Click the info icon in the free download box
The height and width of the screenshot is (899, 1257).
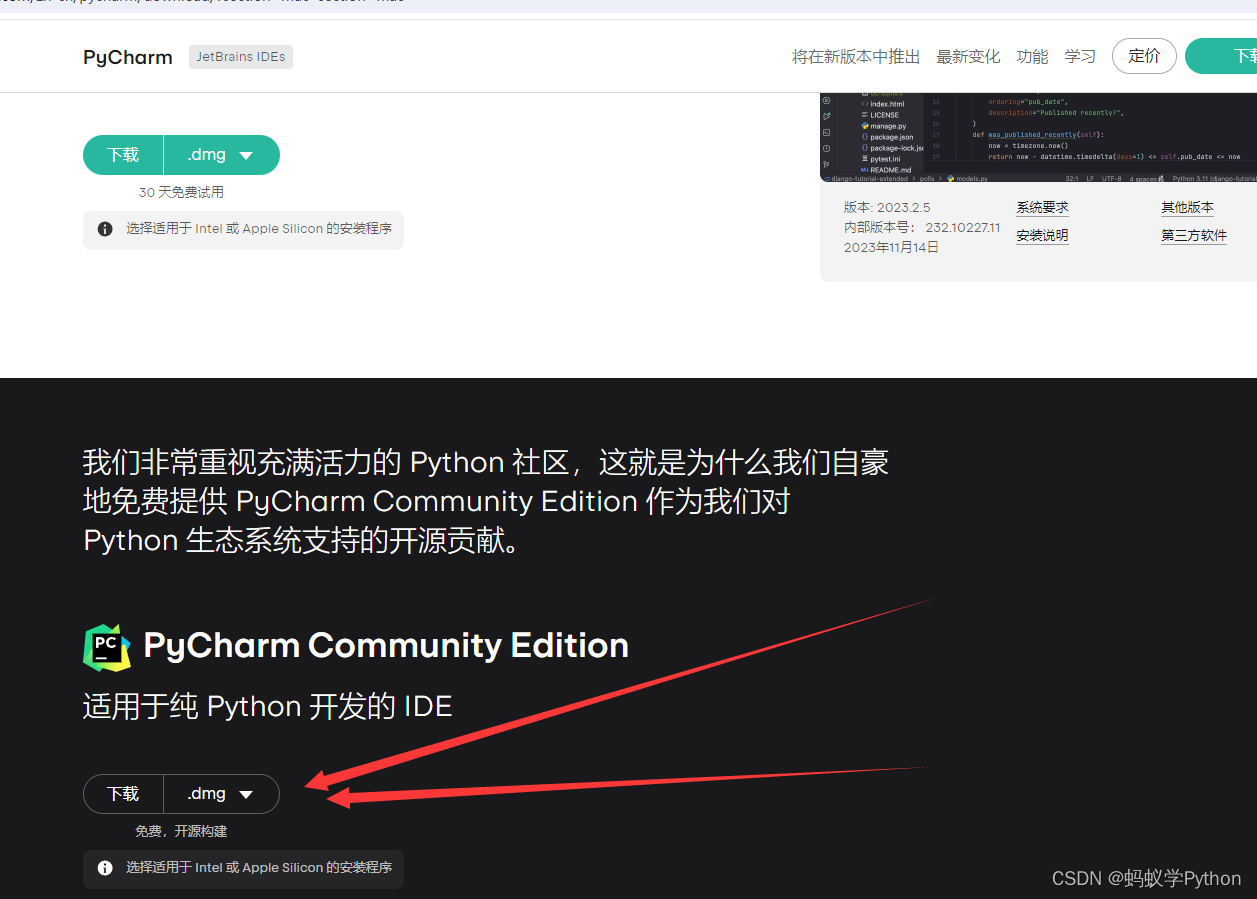click(x=105, y=868)
